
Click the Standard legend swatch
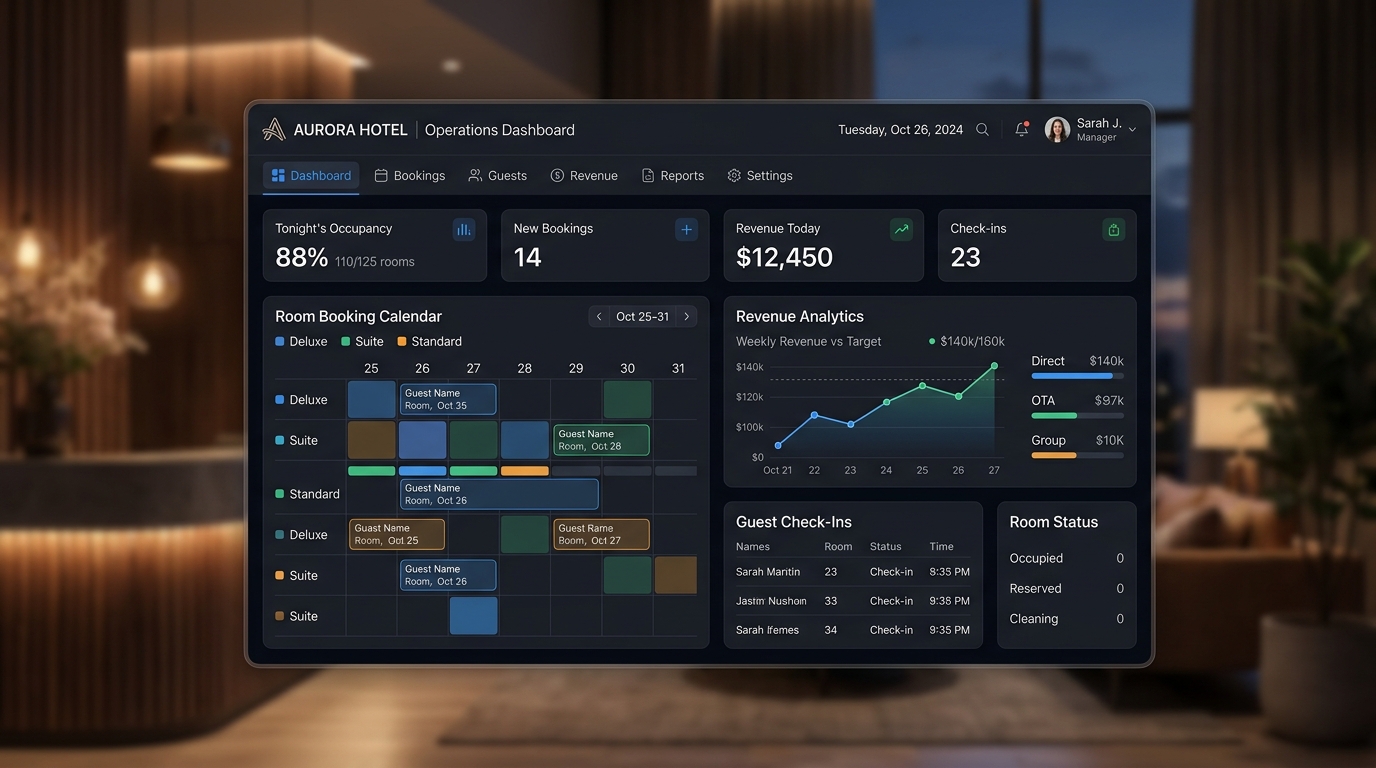coord(402,341)
